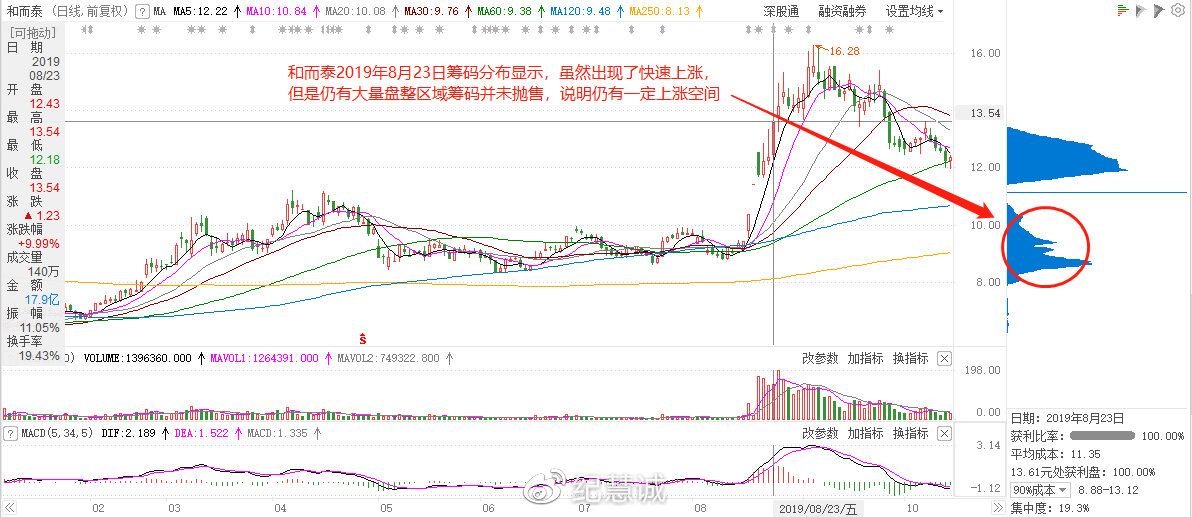1192x517 pixels.
Task: Click the gray flag icon beside the bars icon
Action: 1141,11
